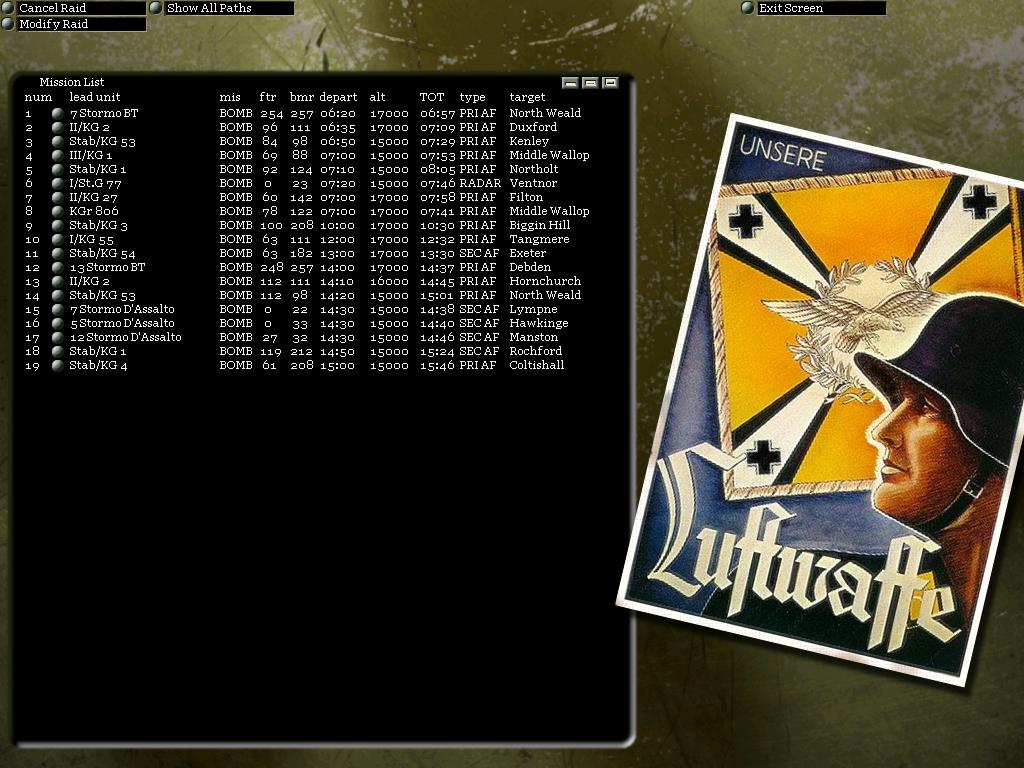Viewport: 1024px width, 768px height.
Task: Click target 'Manston'
Action: 534,338
